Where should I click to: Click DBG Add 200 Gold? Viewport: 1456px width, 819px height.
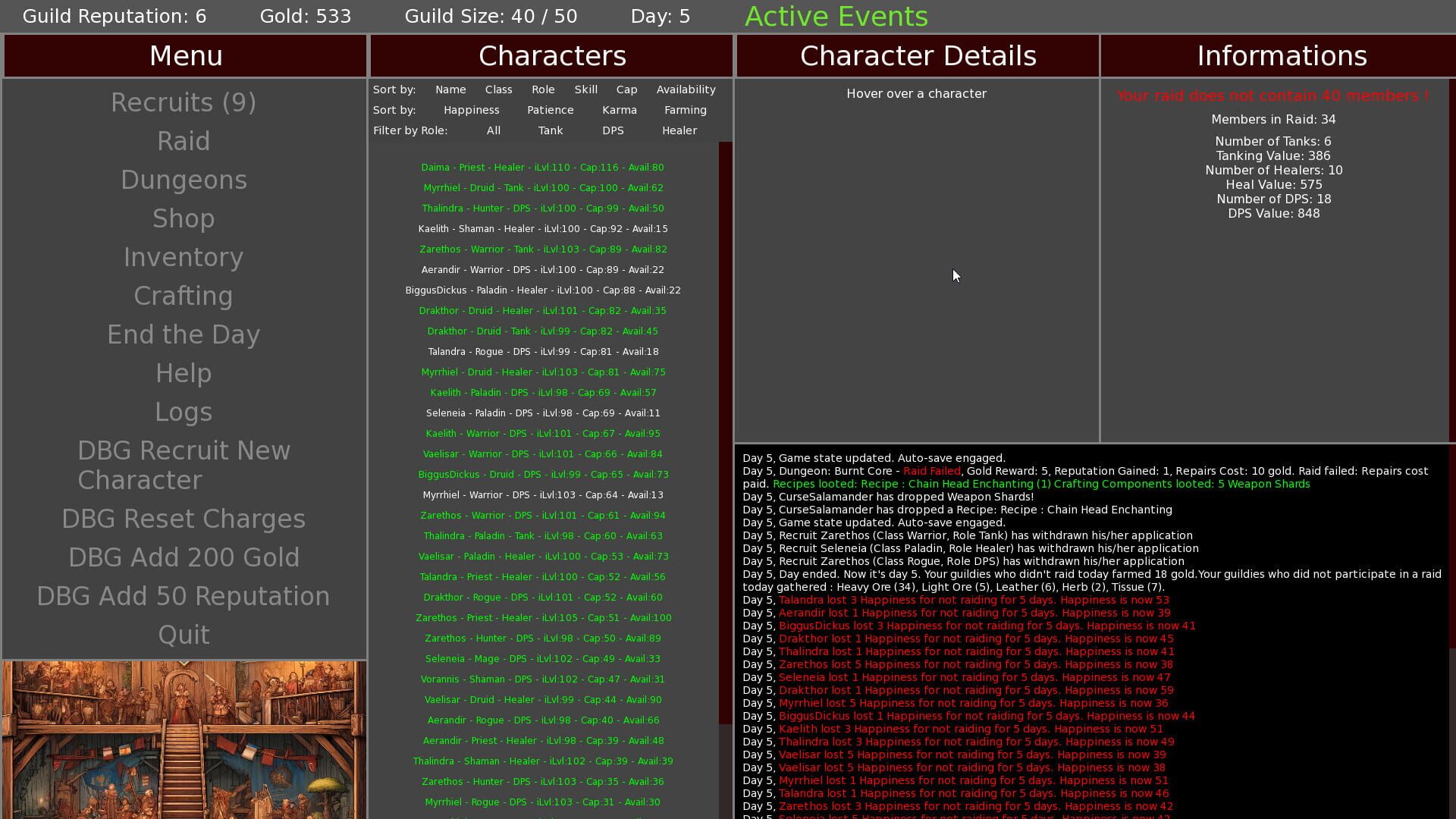[x=184, y=557]
